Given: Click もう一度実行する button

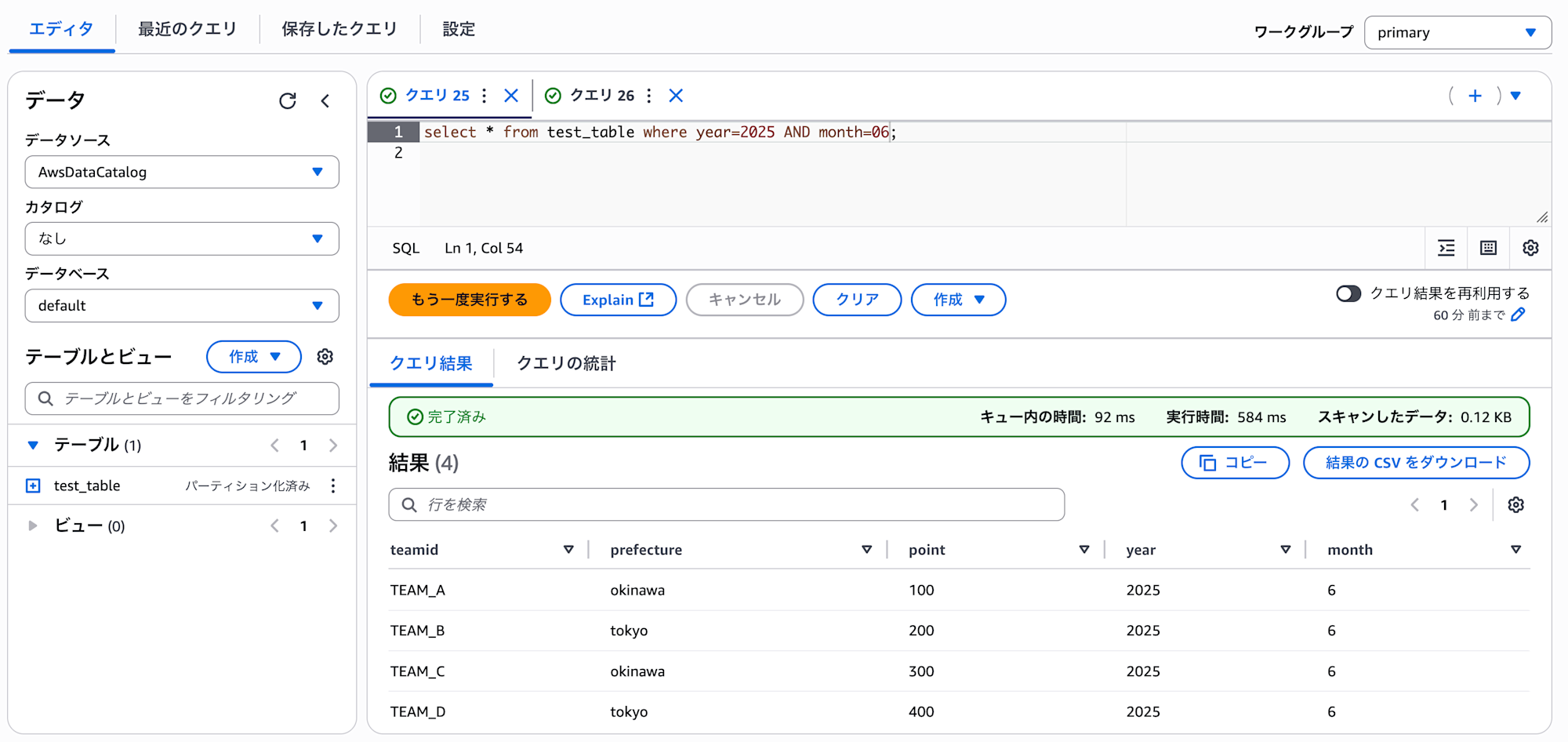Looking at the screenshot, I should click(470, 300).
